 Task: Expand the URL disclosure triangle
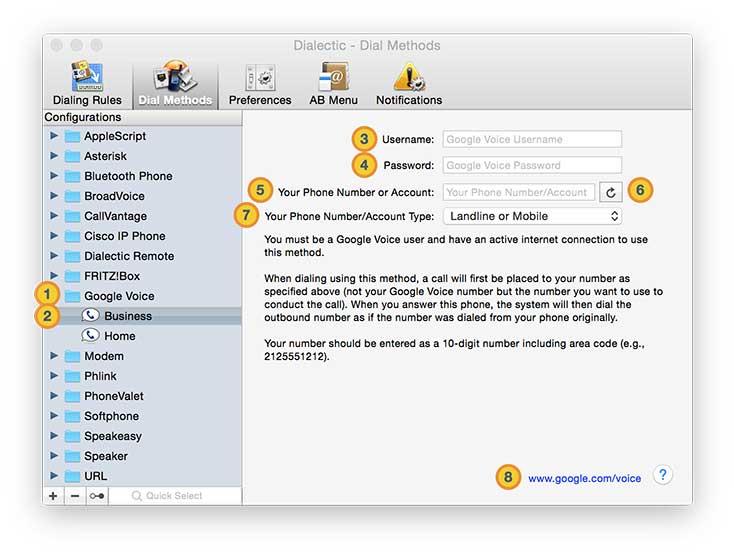coord(54,476)
